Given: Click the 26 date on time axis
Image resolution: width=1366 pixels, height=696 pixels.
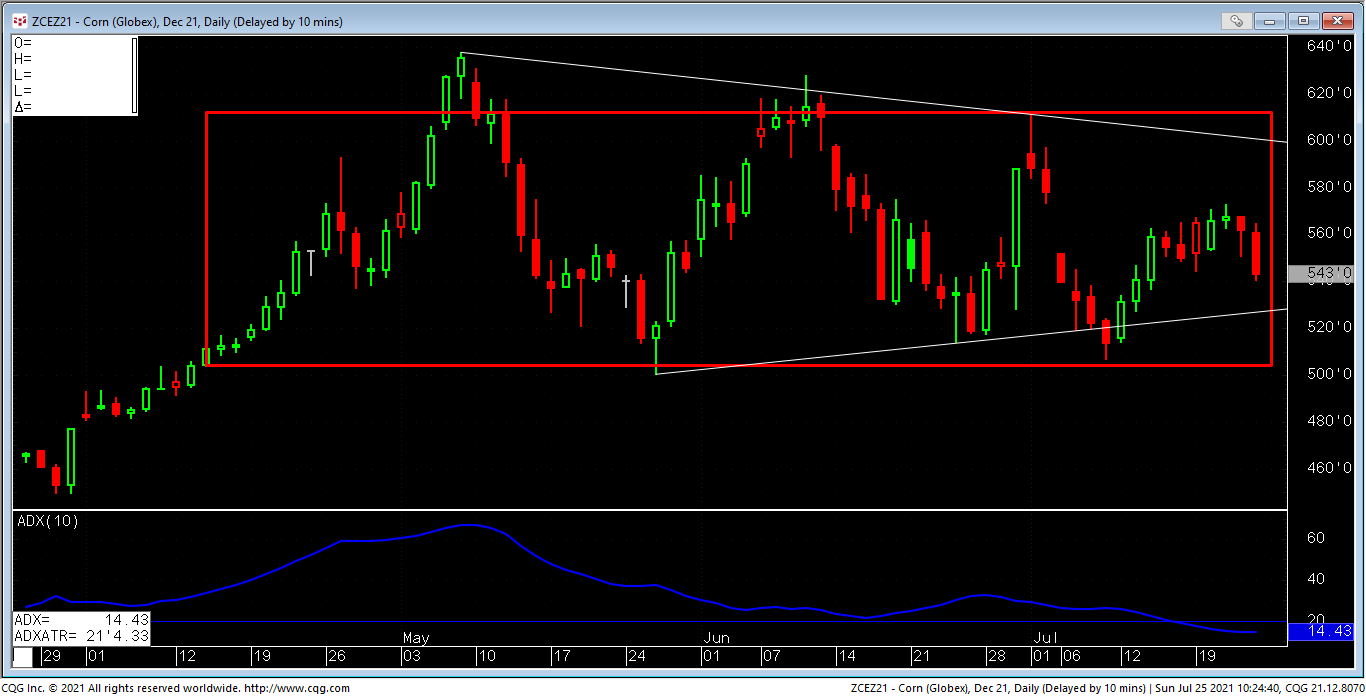Looking at the screenshot, I should (336, 657).
